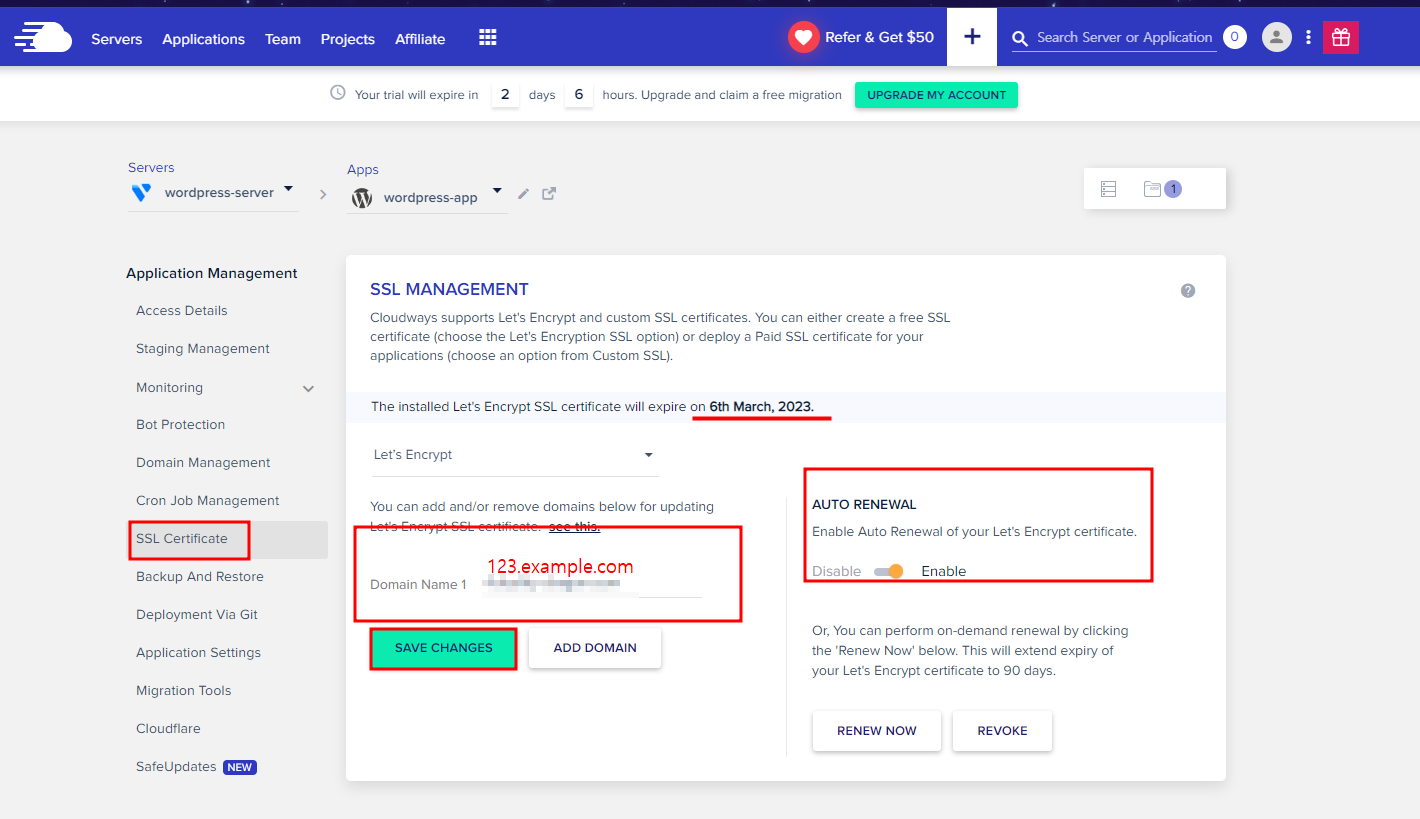Click the Enable label of auto renewal
1420x819 pixels.
click(x=944, y=572)
